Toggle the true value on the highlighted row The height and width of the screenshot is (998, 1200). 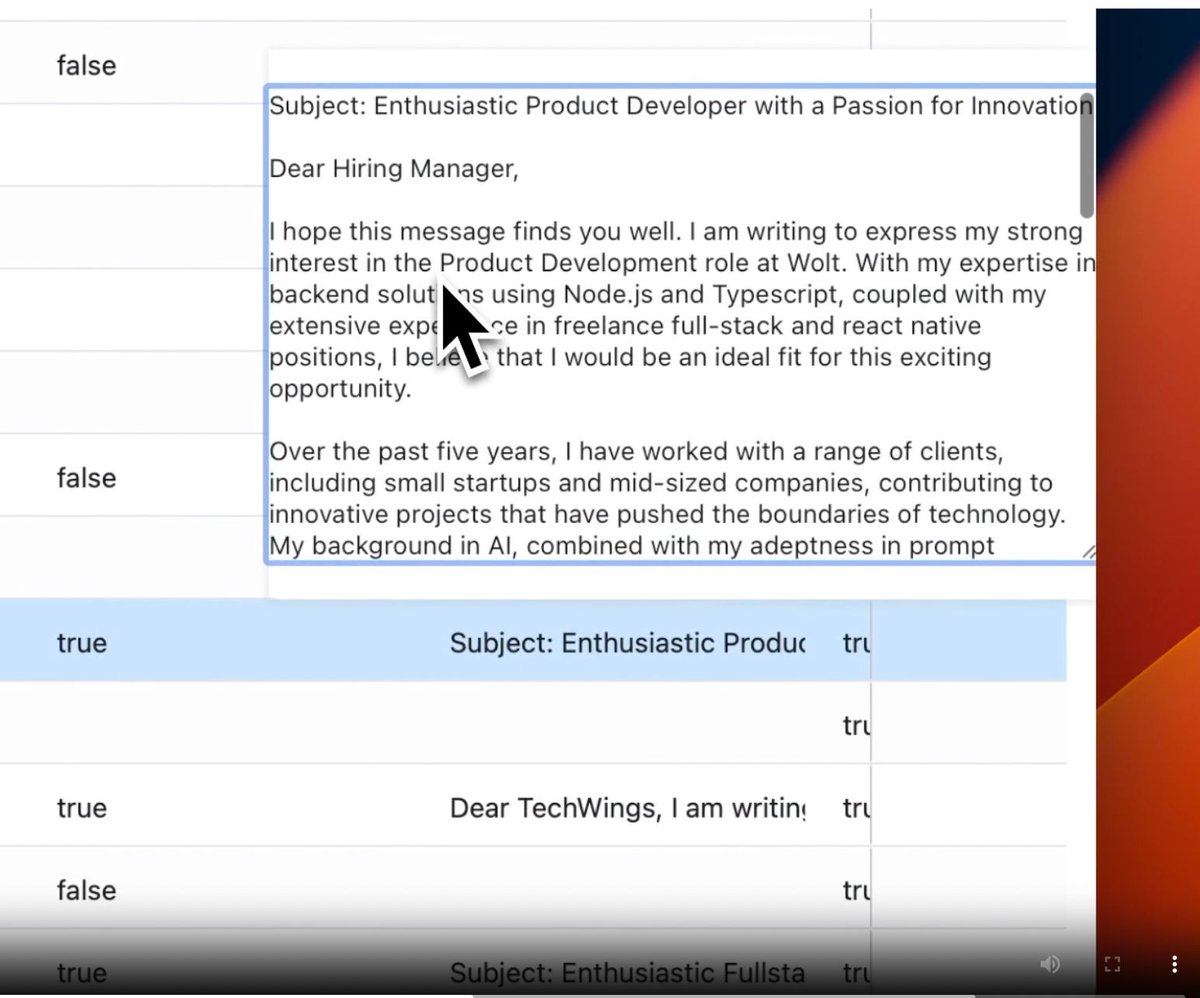tap(81, 643)
